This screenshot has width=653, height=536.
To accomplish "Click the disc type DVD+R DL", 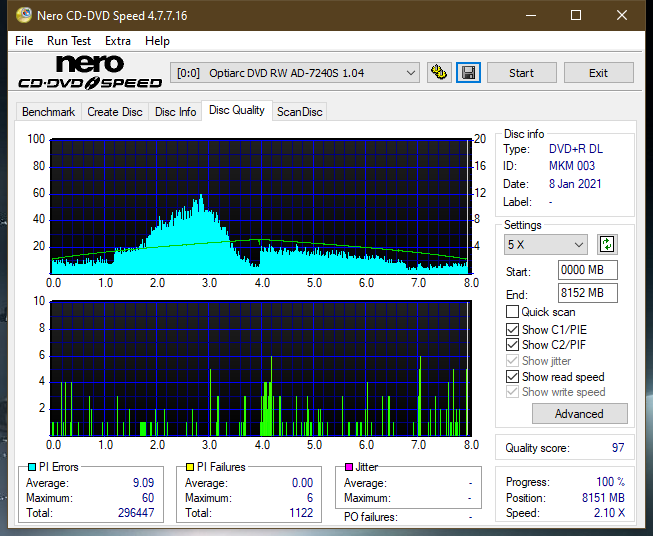I will tap(576, 149).
